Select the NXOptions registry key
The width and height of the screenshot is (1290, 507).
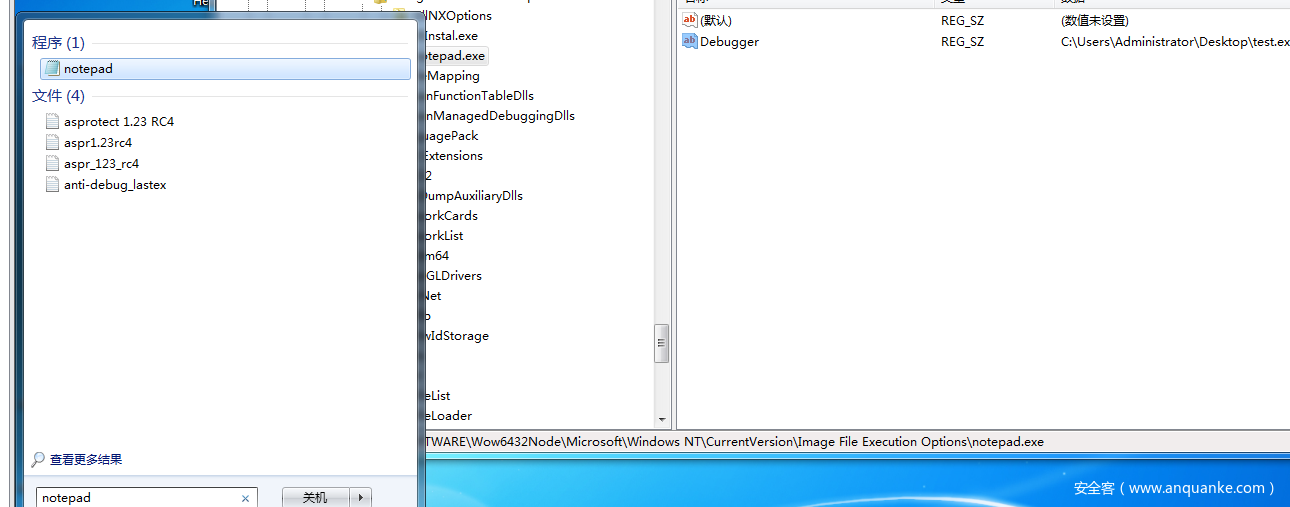coord(458,15)
